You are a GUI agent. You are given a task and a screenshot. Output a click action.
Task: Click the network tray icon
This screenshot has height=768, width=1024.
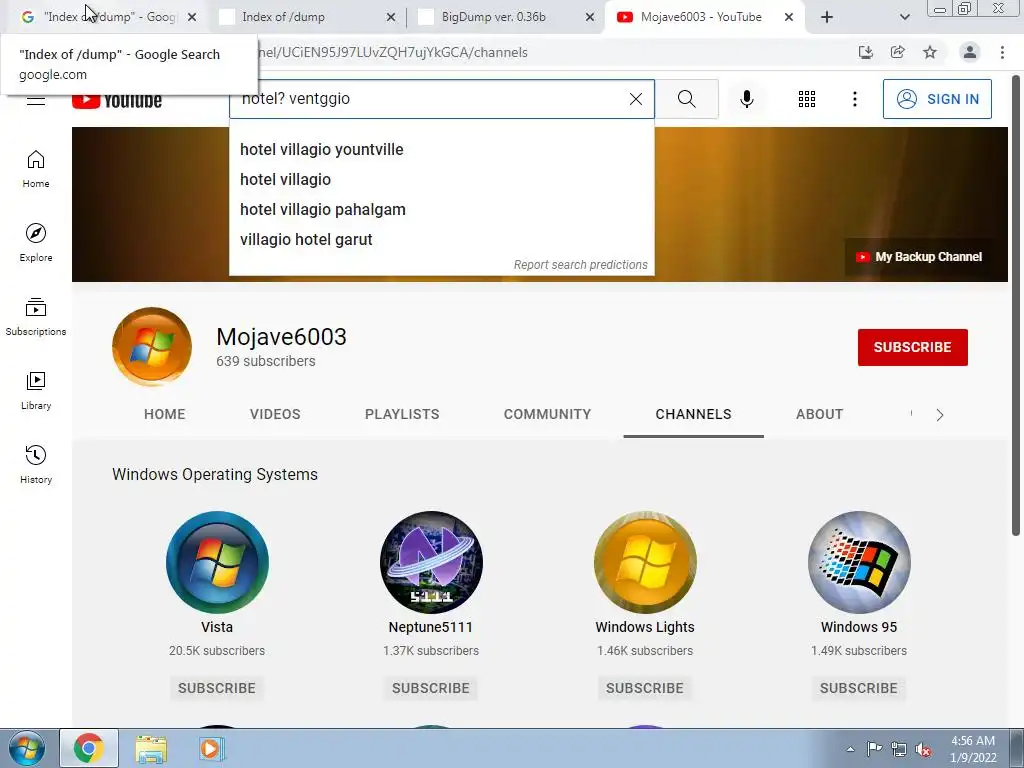[899, 750]
